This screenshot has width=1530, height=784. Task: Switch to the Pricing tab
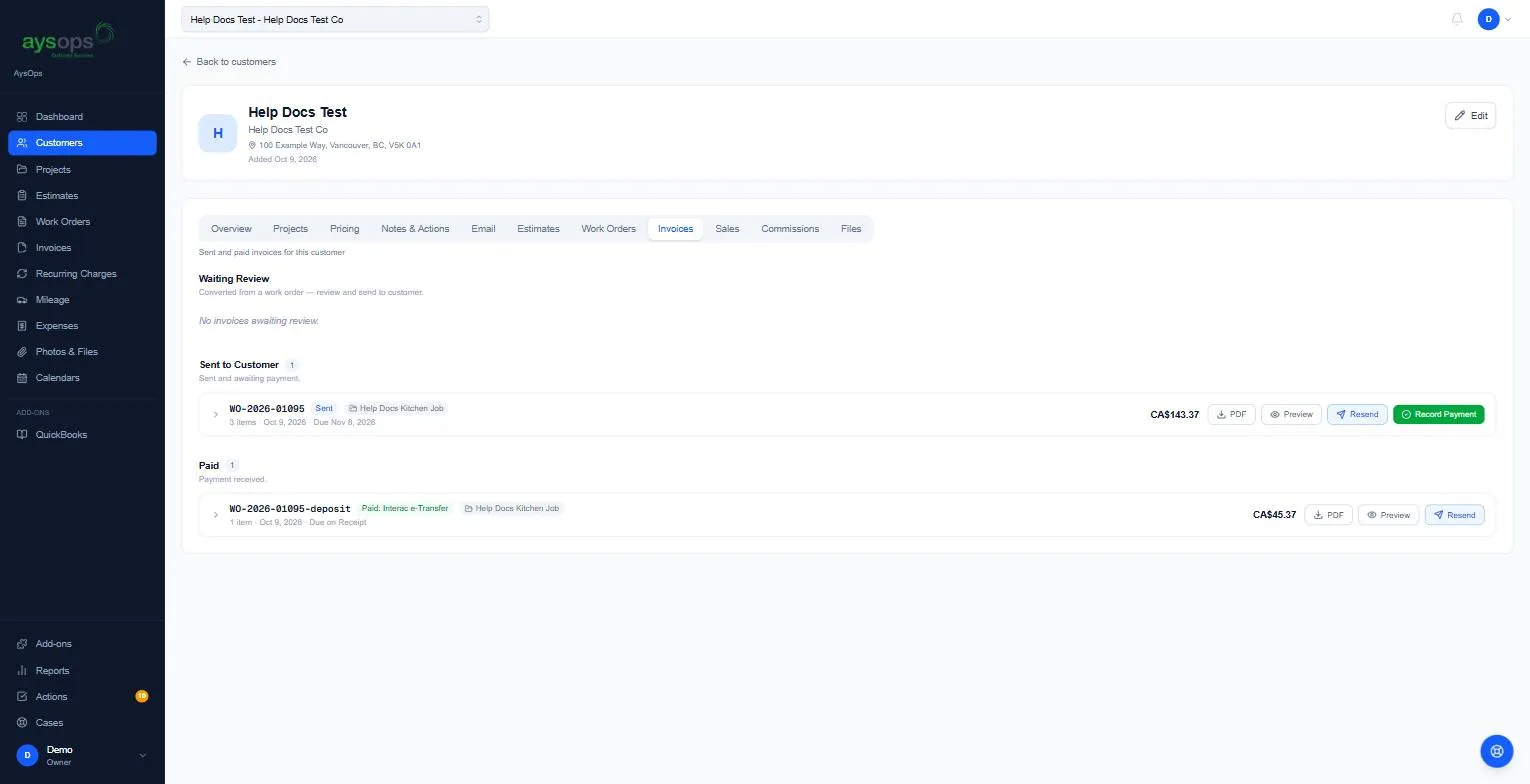tap(344, 229)
